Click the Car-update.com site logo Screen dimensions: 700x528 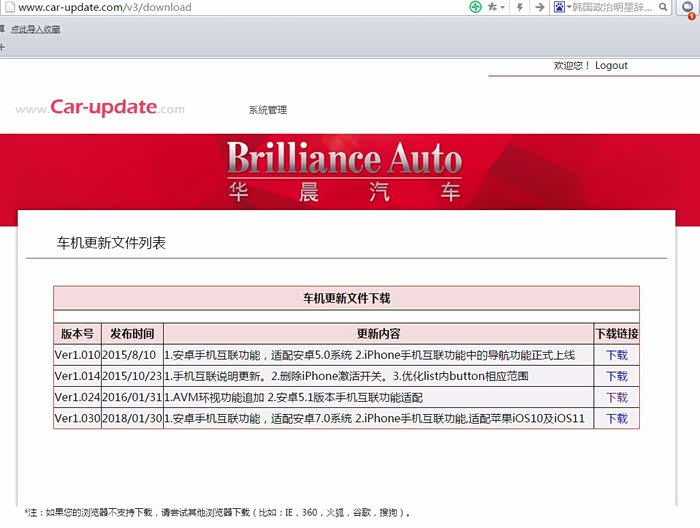pyautogui.click(x=100, y=108)
